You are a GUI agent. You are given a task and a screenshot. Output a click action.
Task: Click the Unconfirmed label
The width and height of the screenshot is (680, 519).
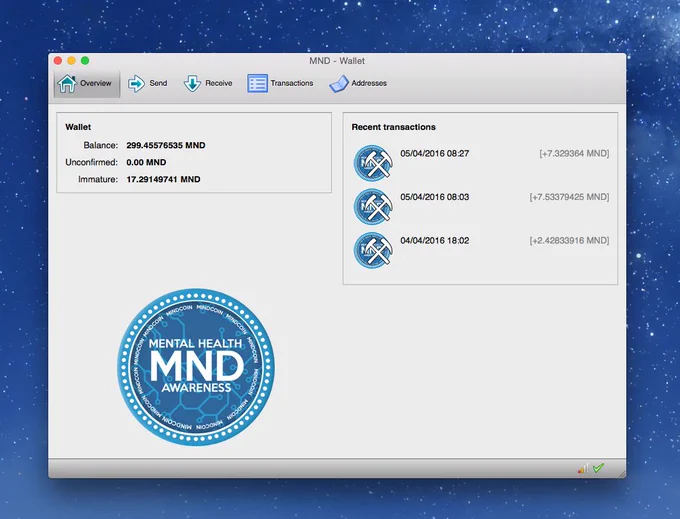tap(92, 162)
